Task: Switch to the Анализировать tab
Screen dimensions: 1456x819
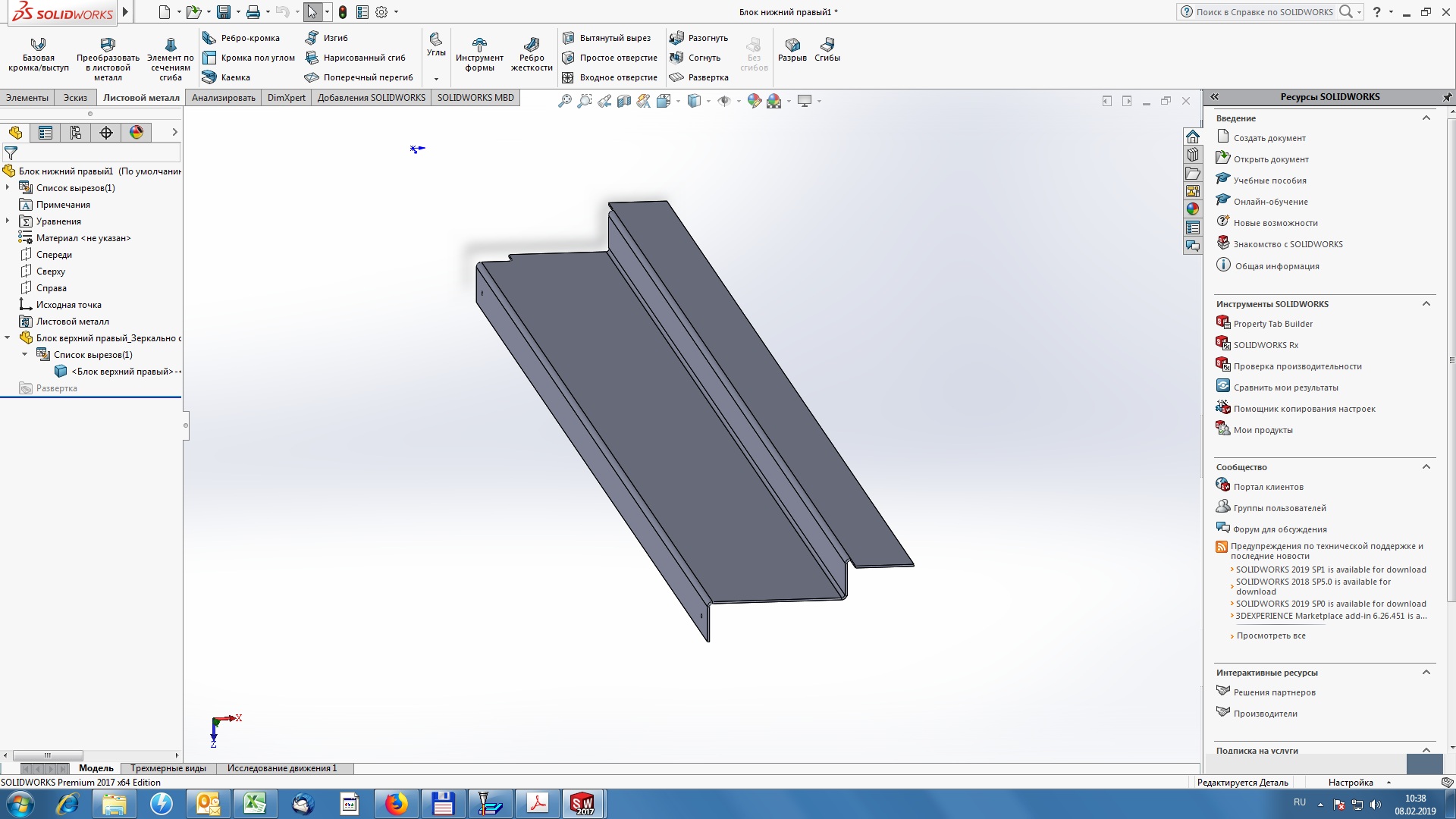Action: point(223,97)
